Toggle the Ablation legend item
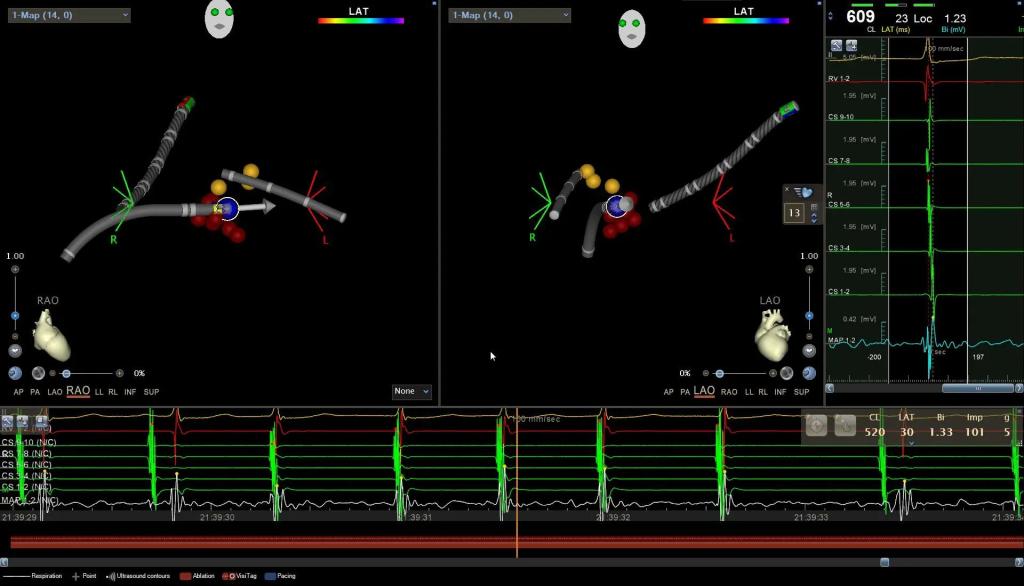1024x586 pixels. click(x=198, y=576)
